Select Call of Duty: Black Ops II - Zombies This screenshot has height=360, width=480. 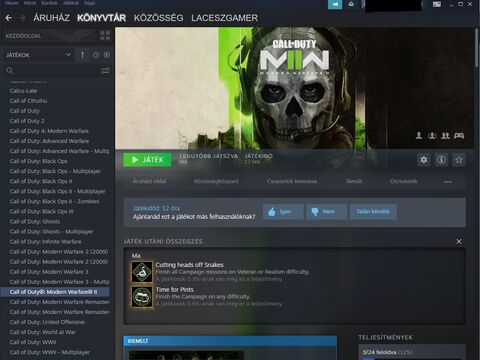[54, 201]
